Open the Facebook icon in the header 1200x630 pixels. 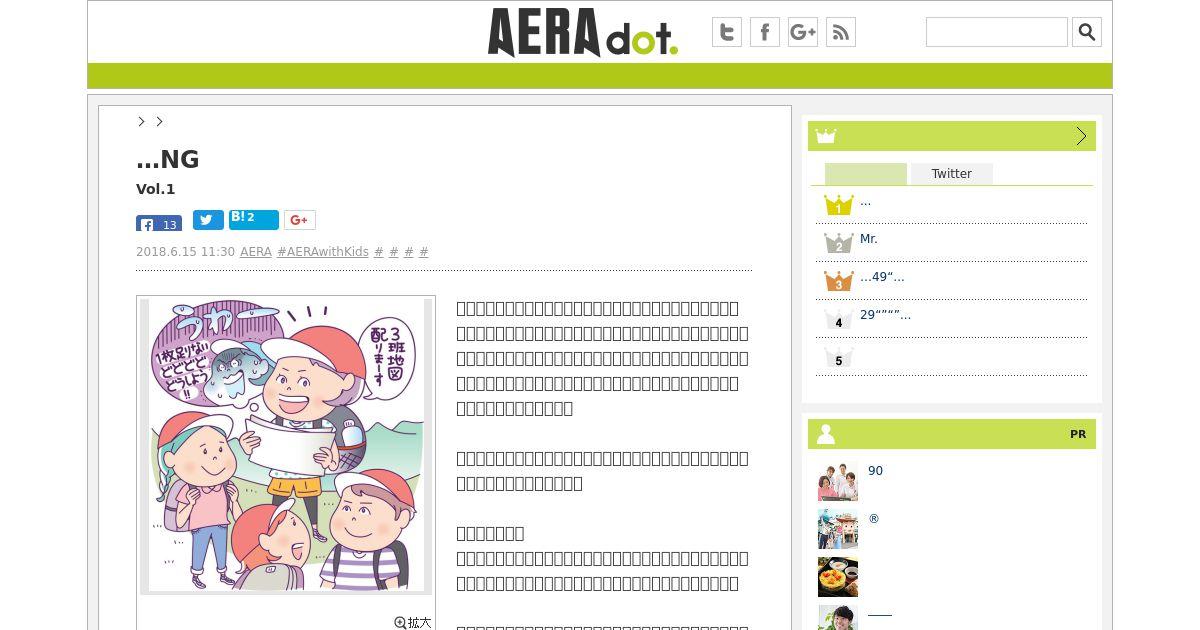pos(765,32)
